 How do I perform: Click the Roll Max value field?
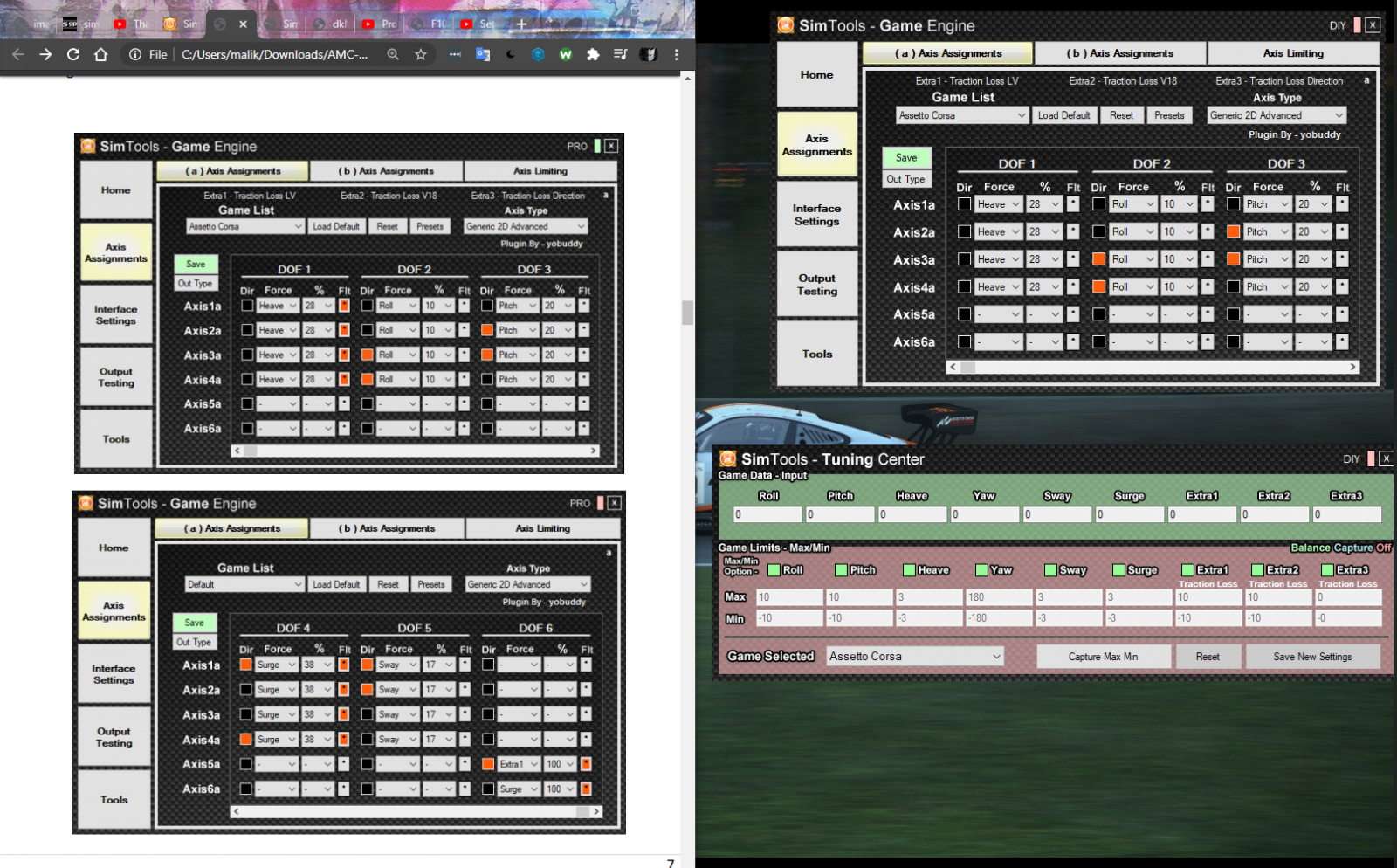click(789, 597)
